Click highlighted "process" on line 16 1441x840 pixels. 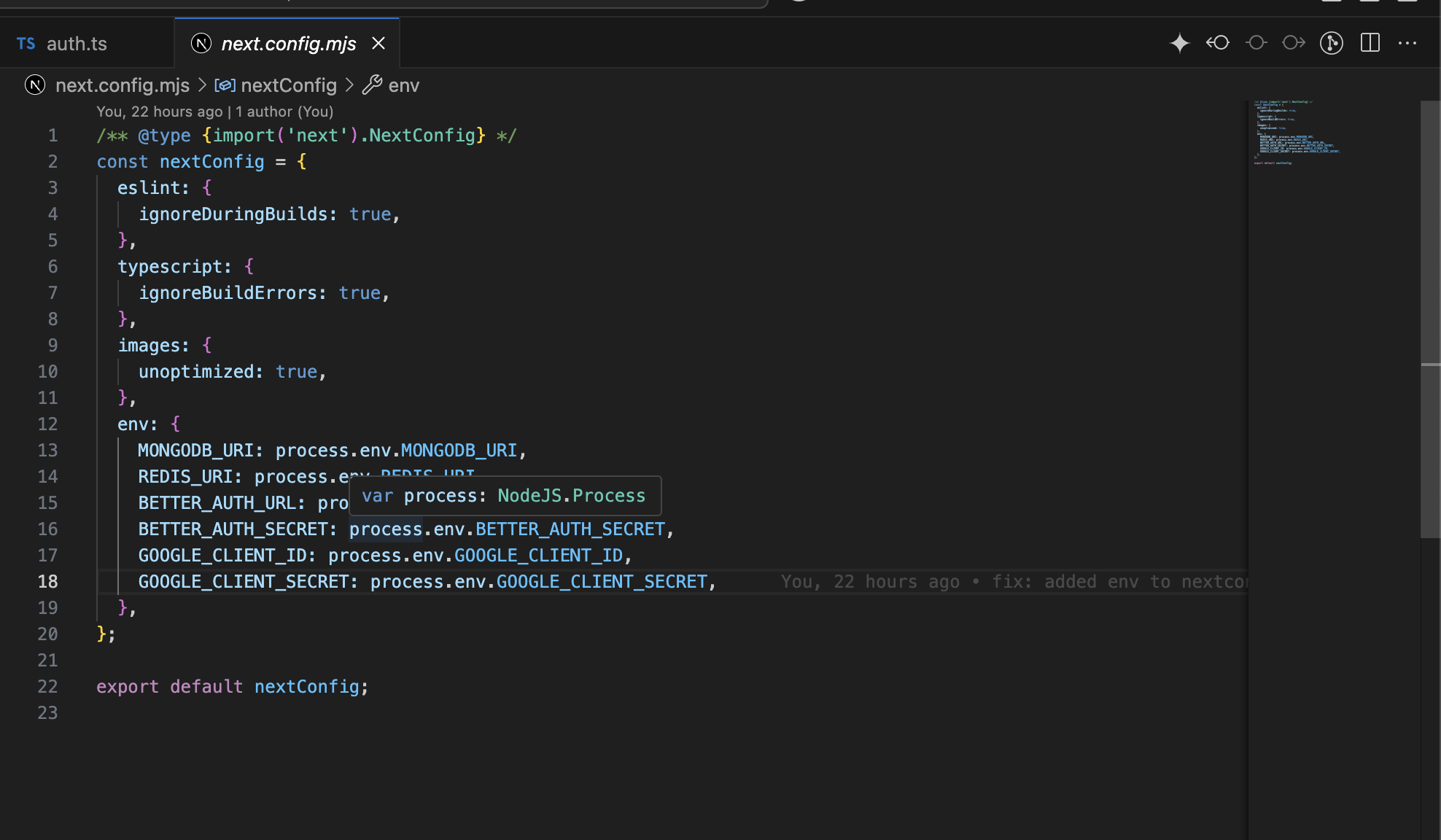[x=386, y=529]
